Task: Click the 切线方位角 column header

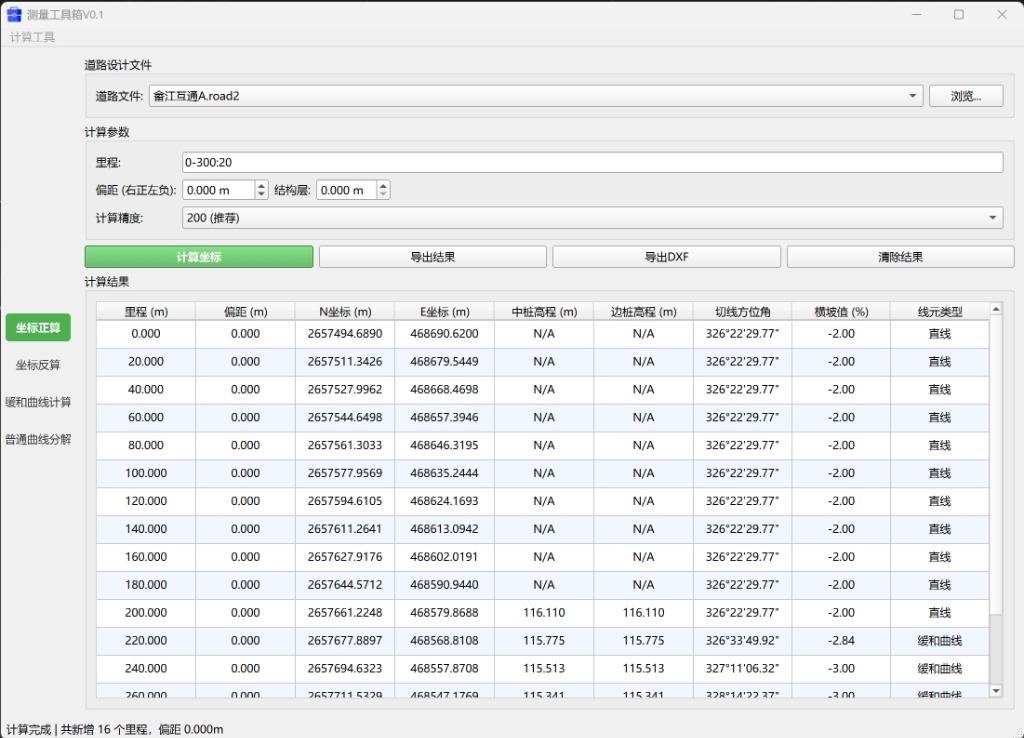Action: click(743, 312)
